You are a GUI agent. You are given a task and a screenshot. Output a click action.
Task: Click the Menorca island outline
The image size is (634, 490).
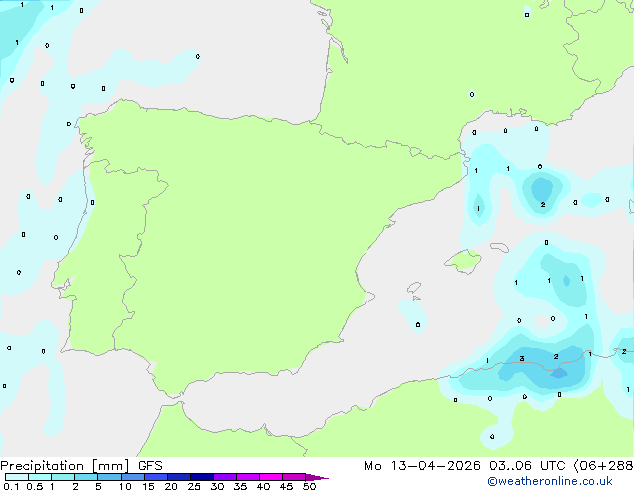point(499,247)
